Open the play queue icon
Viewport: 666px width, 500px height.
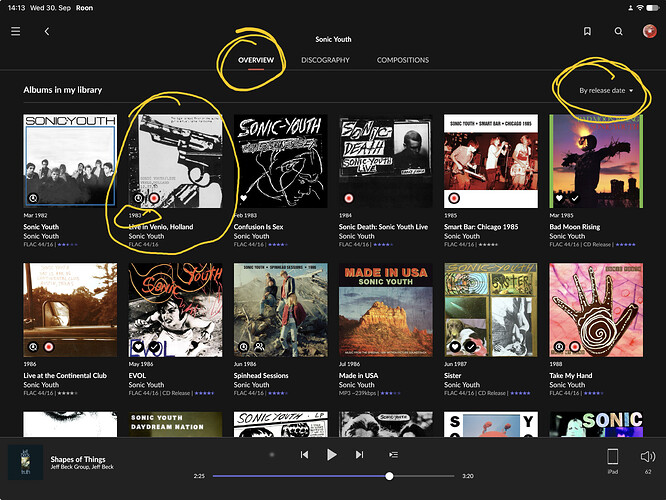pos(393,455)
